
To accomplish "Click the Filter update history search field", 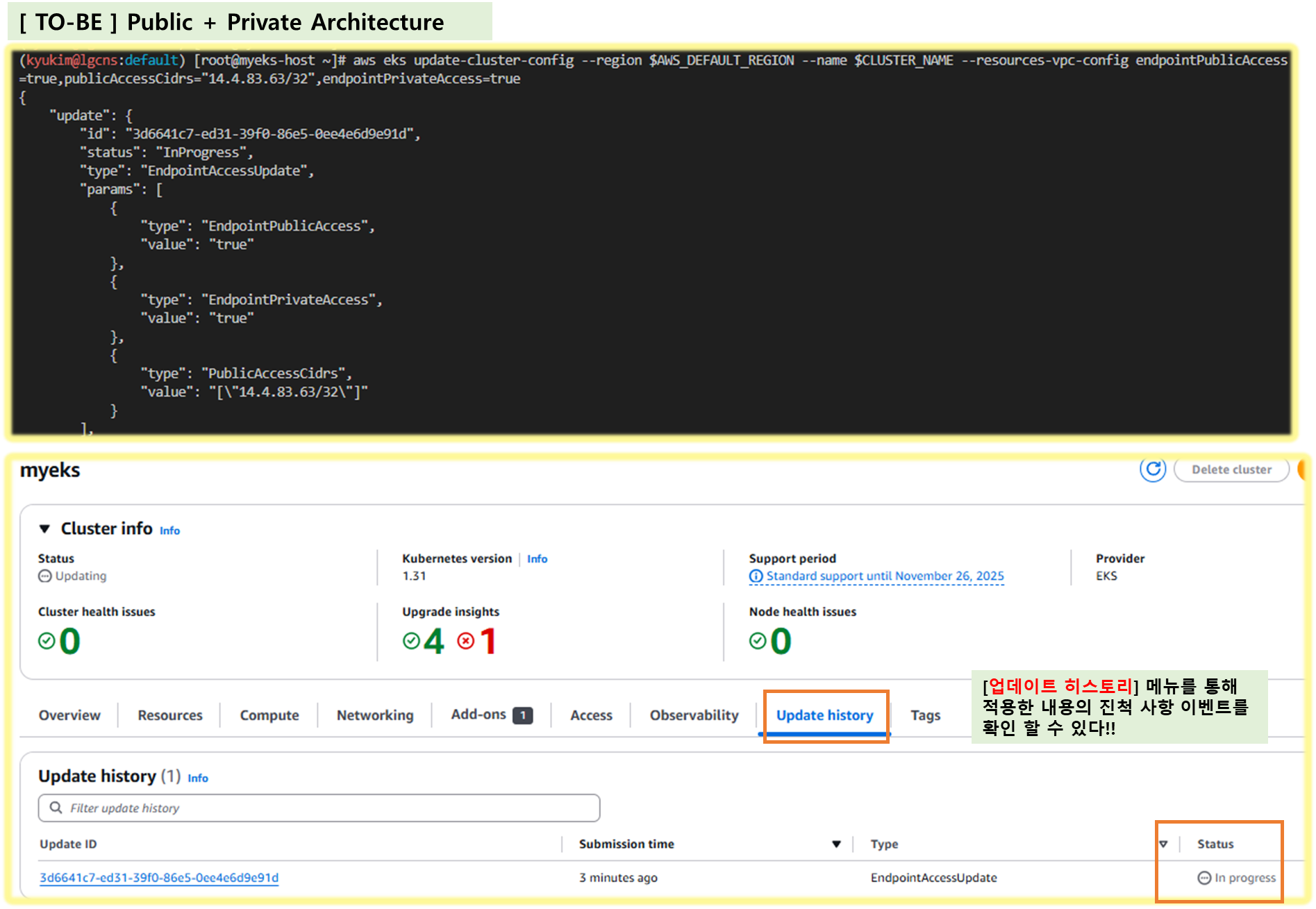I will coord(319,808).
